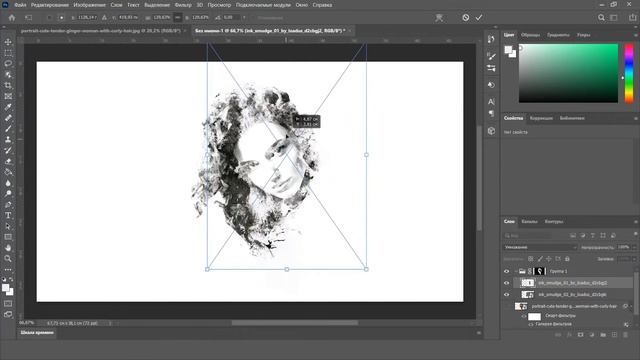The height and width of the screenshot is (360, 640).
Task: Toggle lock all on the layer (padlock)
Action: [x=567, y=259]
